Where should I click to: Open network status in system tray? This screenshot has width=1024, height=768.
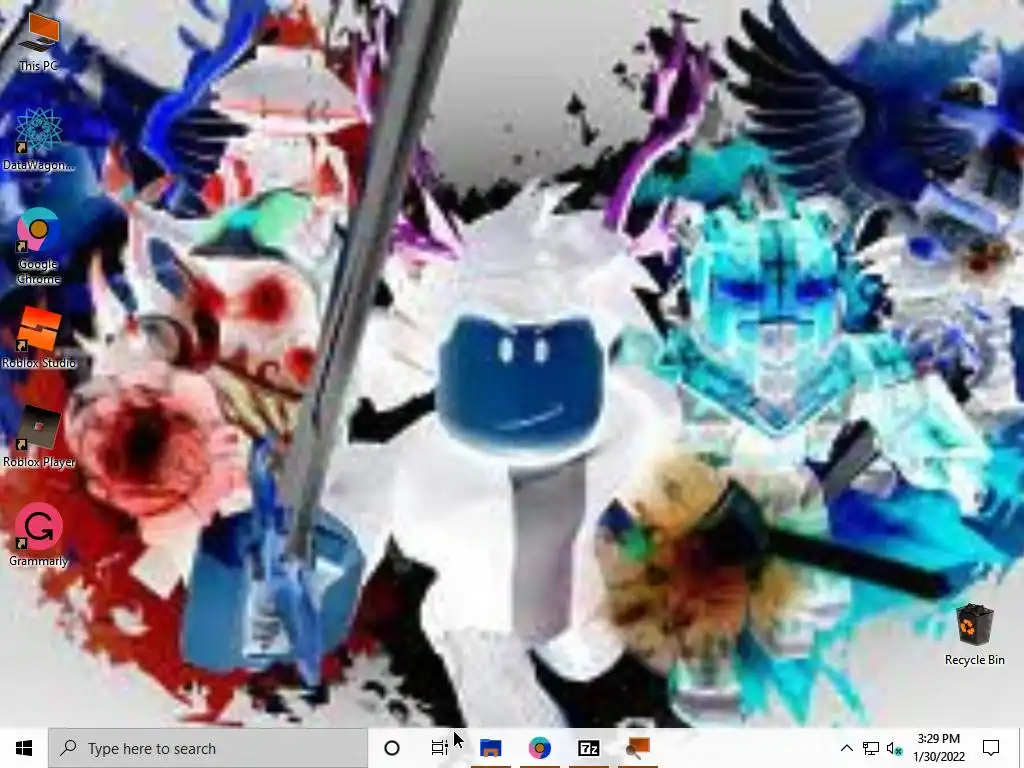coord(871,748)
